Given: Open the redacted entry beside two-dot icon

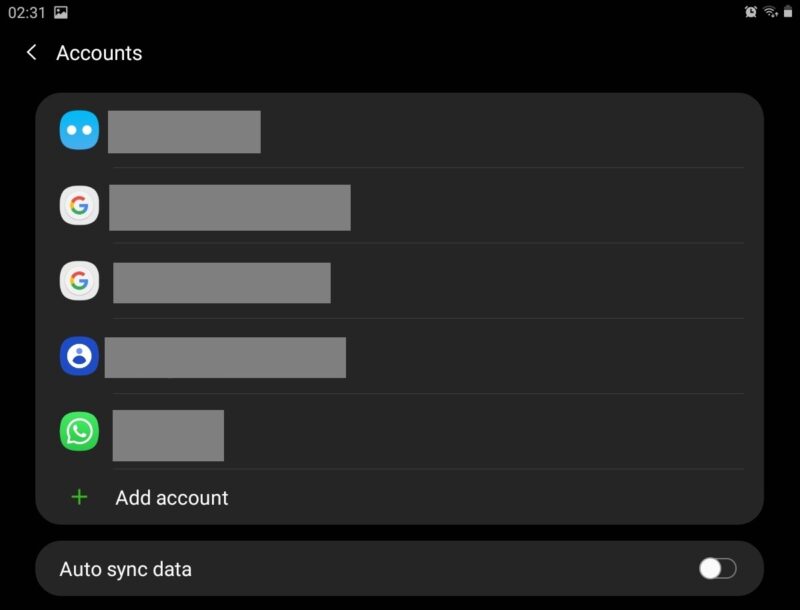Looking at the screenshot, I should [x=184, y=132].
